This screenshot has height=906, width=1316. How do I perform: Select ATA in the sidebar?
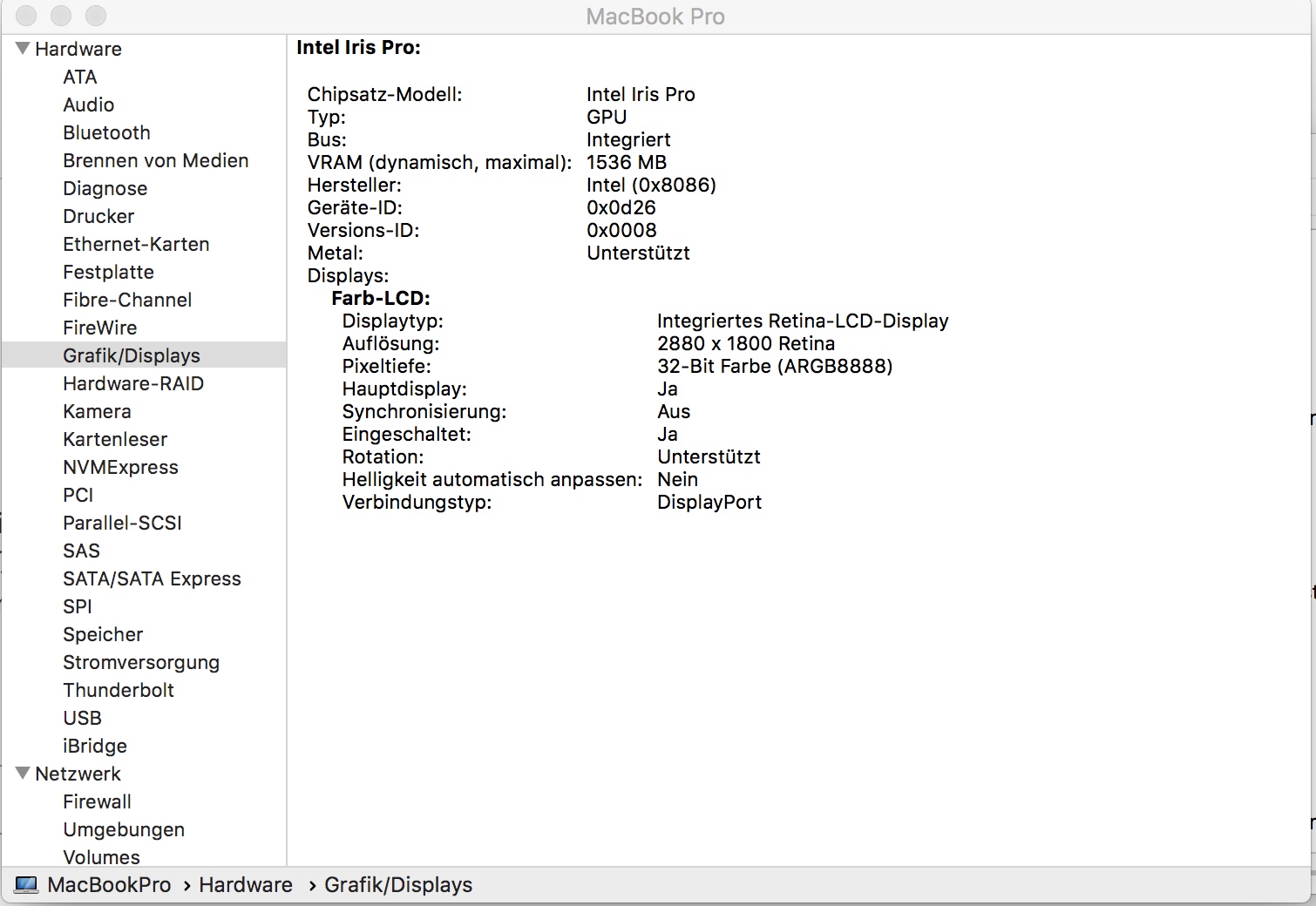point(80,77)
